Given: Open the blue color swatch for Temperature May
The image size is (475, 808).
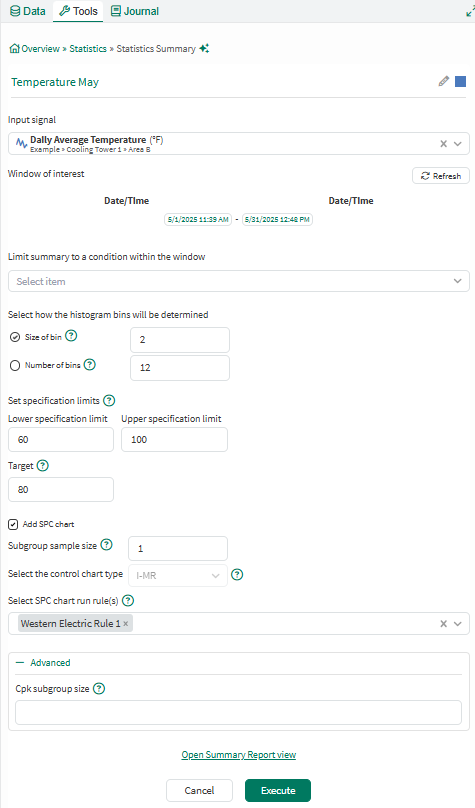Looking at the screenshot, I should coord(461,81).
